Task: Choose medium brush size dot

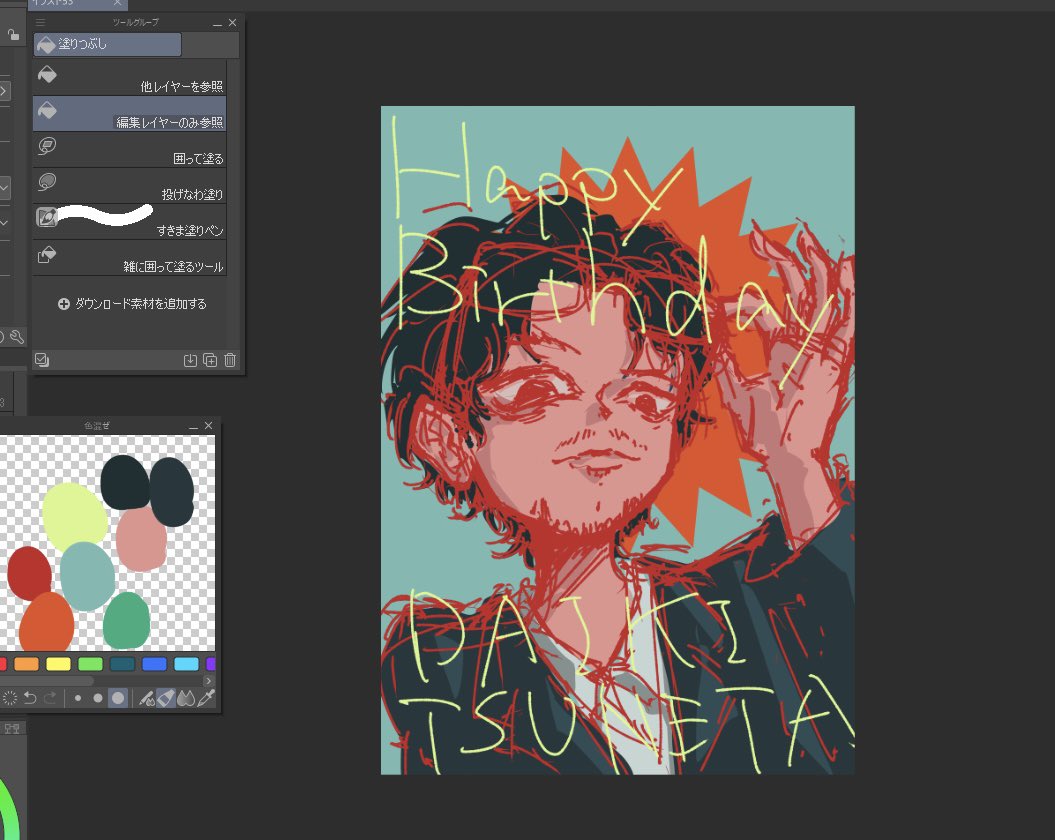Action: click(x=98, y=699)
